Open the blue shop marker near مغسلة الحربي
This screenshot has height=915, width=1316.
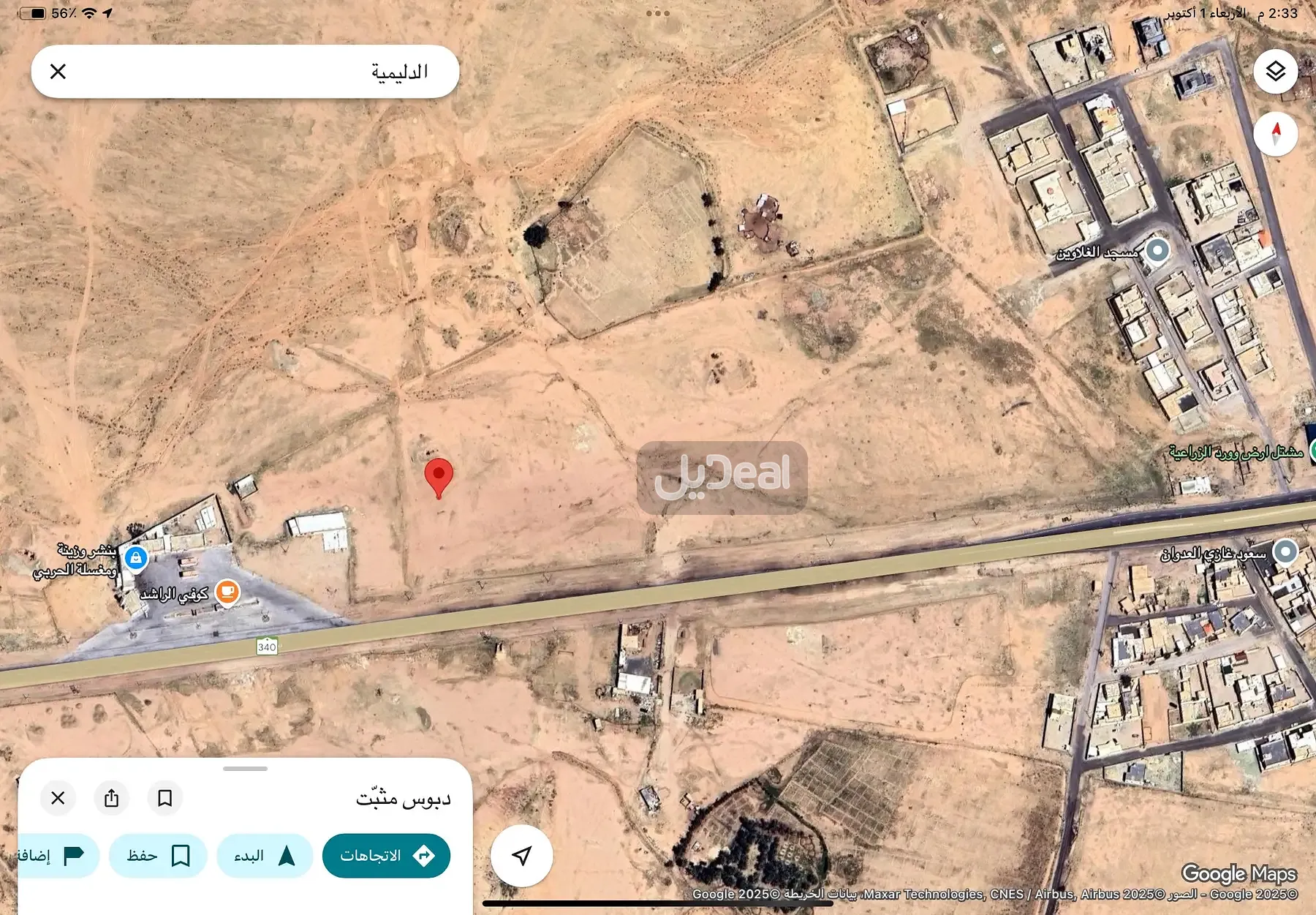click(x=135, y=559)
